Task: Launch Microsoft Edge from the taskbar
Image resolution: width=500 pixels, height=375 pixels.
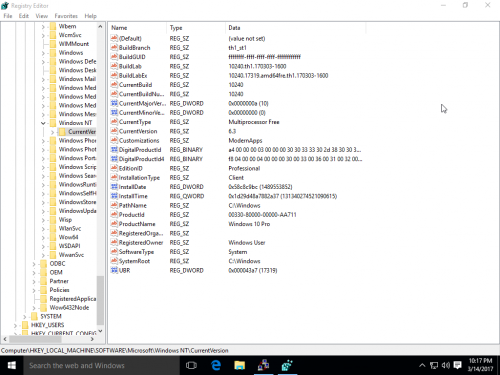Action: tap(216, 365)
